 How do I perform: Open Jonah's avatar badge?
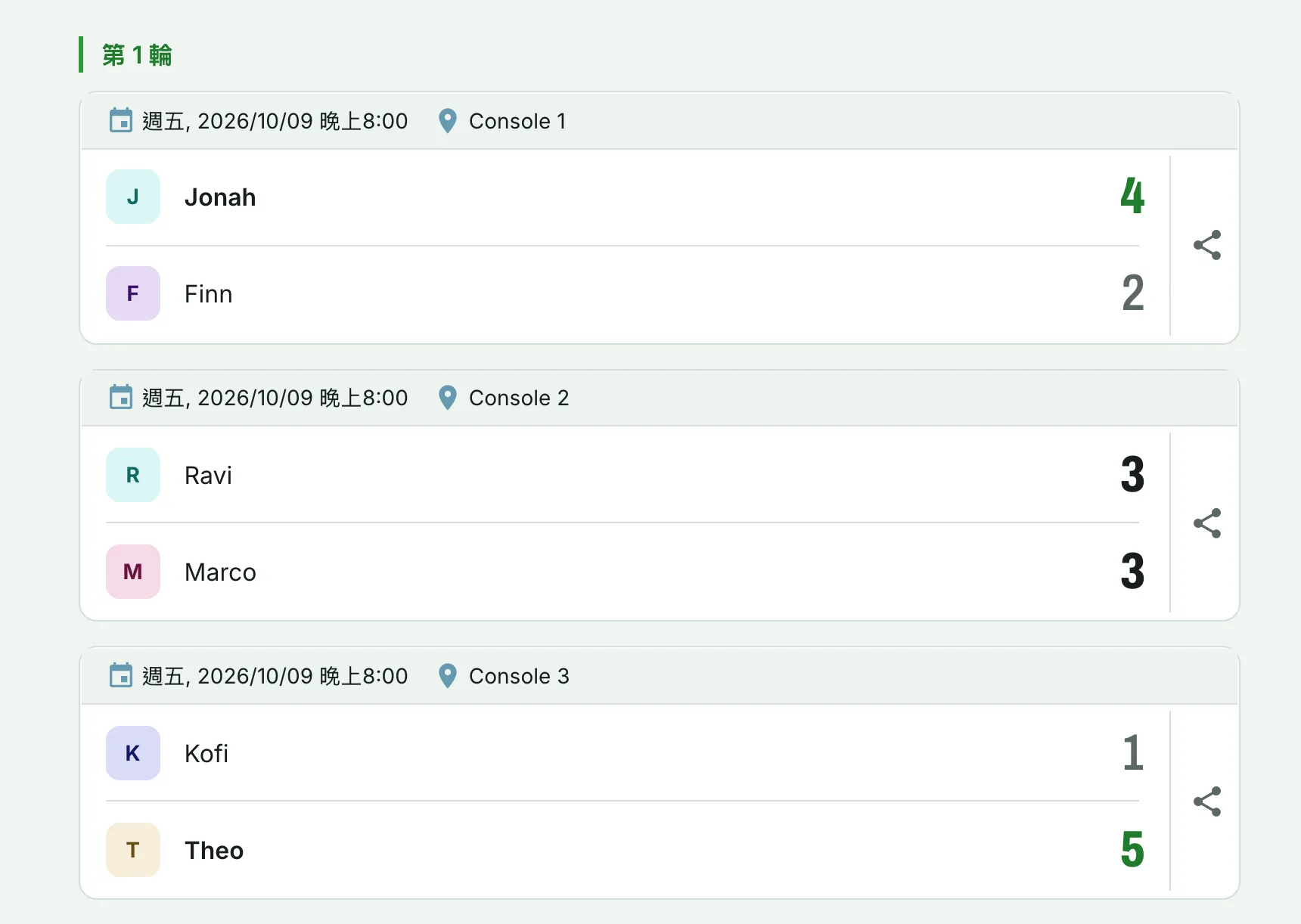click(133, 197)
